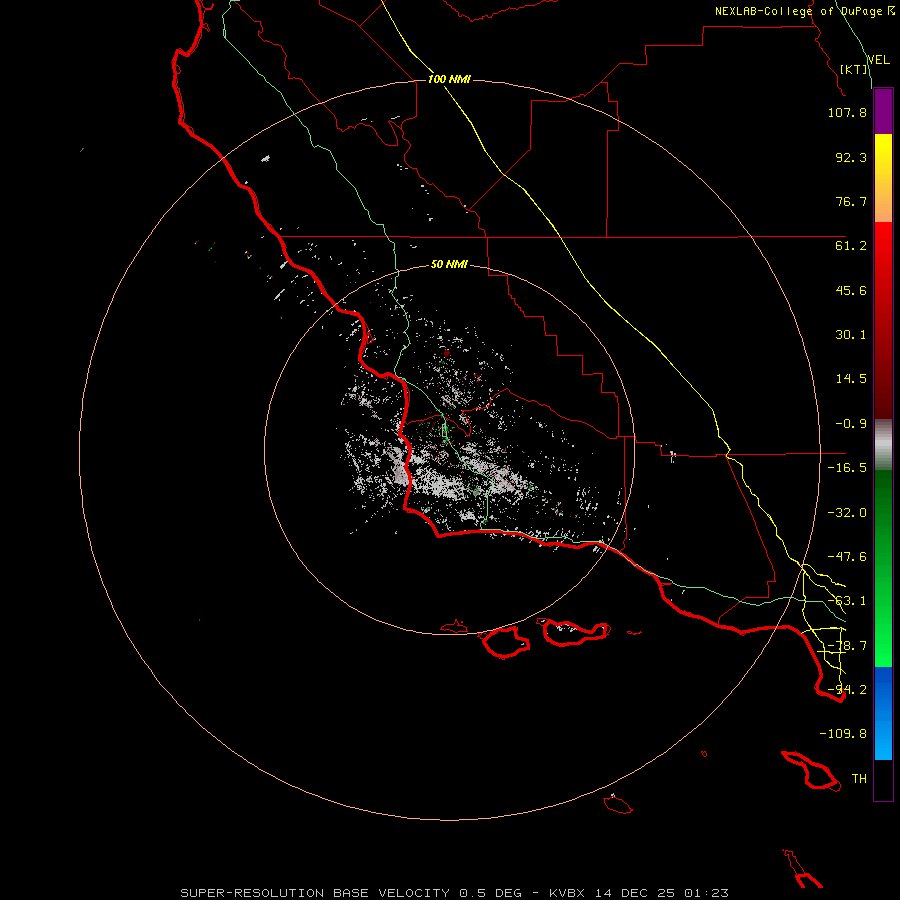
Task: Click the 61.2 scale value
Action: (851, 246)
